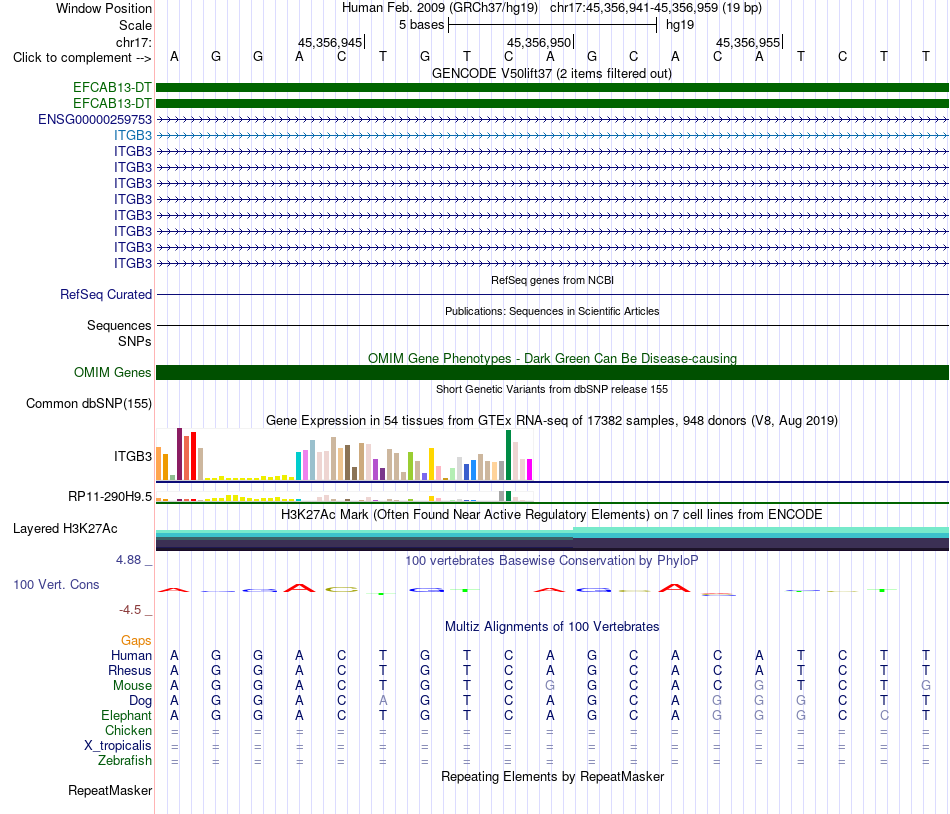Screen dimensions: 950x814
Task: Click the chr17: ruler label
Action: pos(133,42)
